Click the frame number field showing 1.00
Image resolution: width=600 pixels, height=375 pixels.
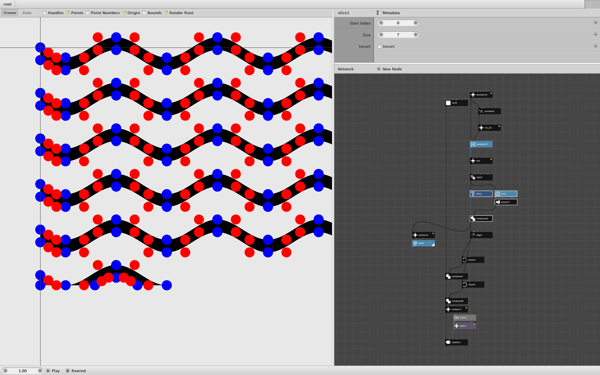[x=23, y=370]
